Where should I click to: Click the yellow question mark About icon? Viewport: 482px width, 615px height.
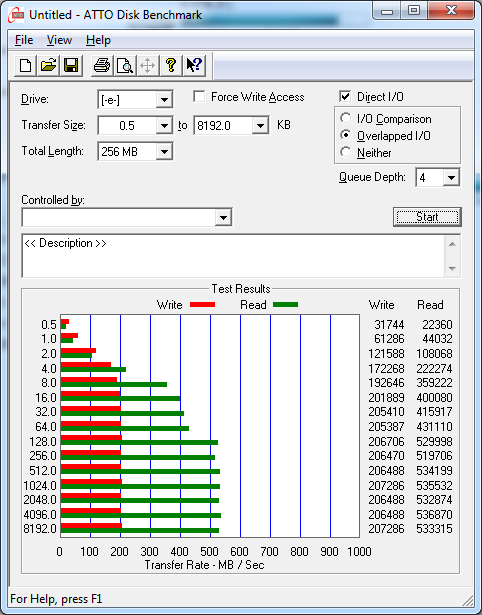coord(171,65)
